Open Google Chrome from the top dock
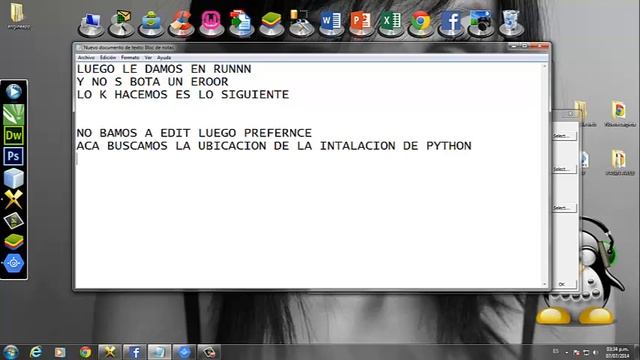 tap(421, 23)
